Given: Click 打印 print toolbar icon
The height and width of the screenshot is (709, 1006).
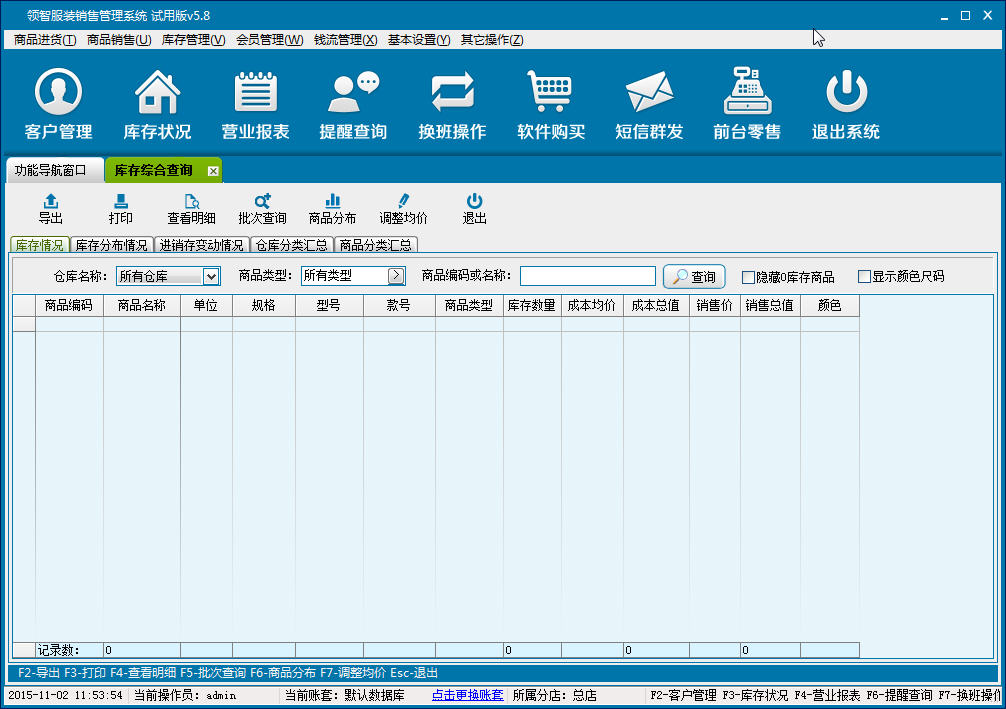Looking at the screenshot, I should 121,209.
